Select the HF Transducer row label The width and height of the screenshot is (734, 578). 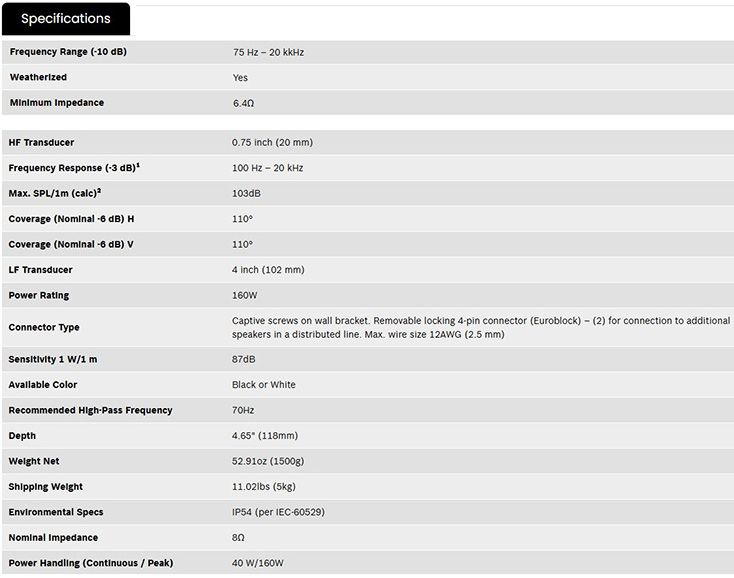point(41,143)
